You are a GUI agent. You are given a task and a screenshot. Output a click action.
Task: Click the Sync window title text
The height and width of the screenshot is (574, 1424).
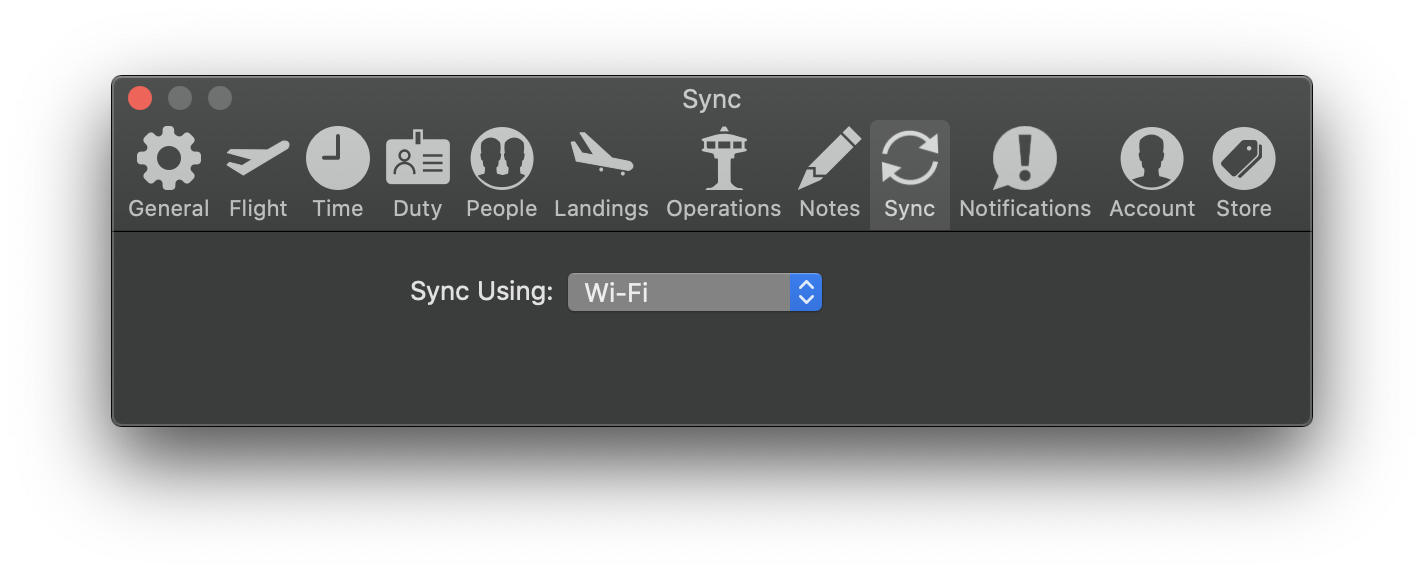tap(712, 100)
